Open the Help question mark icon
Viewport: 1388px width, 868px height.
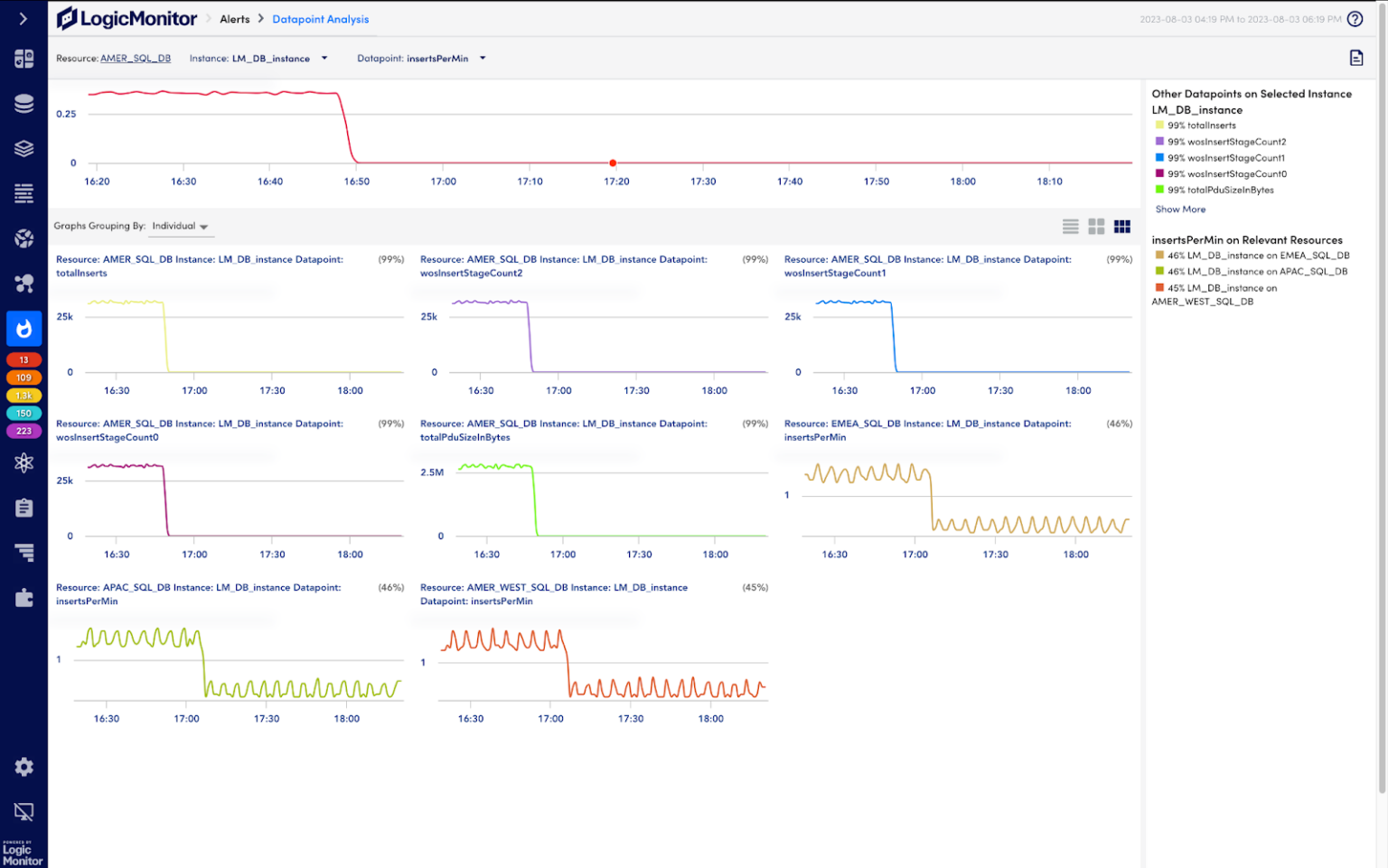click(1355, 18)
